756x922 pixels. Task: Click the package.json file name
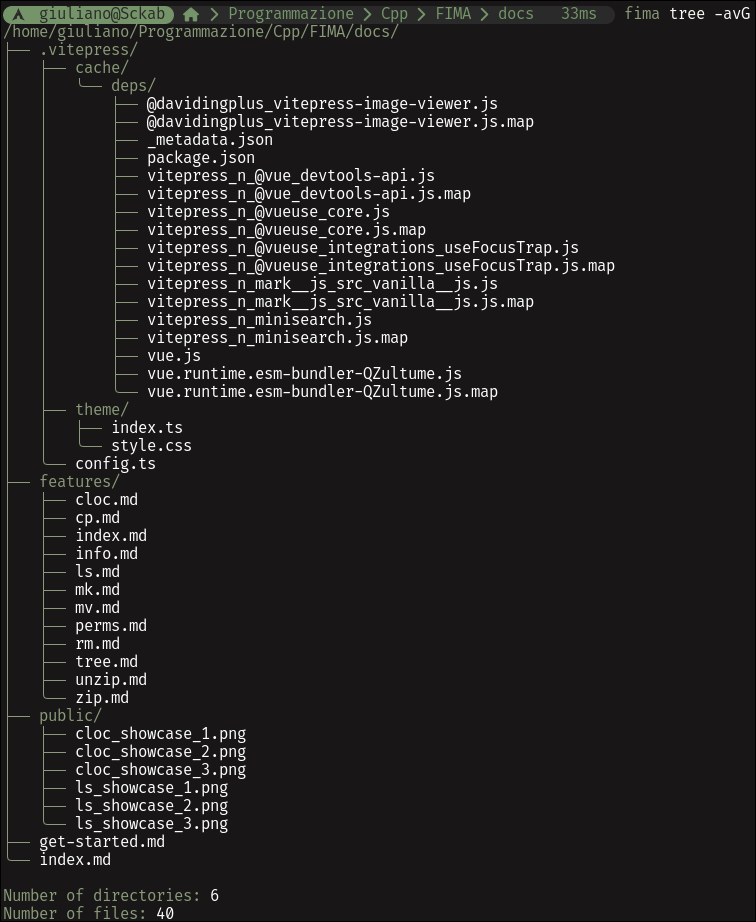pos(201,158)
